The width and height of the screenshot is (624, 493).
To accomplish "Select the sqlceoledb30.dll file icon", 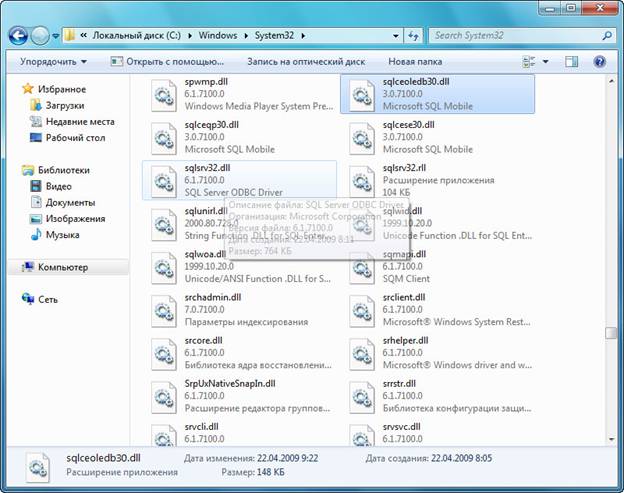I will (362, 95).
